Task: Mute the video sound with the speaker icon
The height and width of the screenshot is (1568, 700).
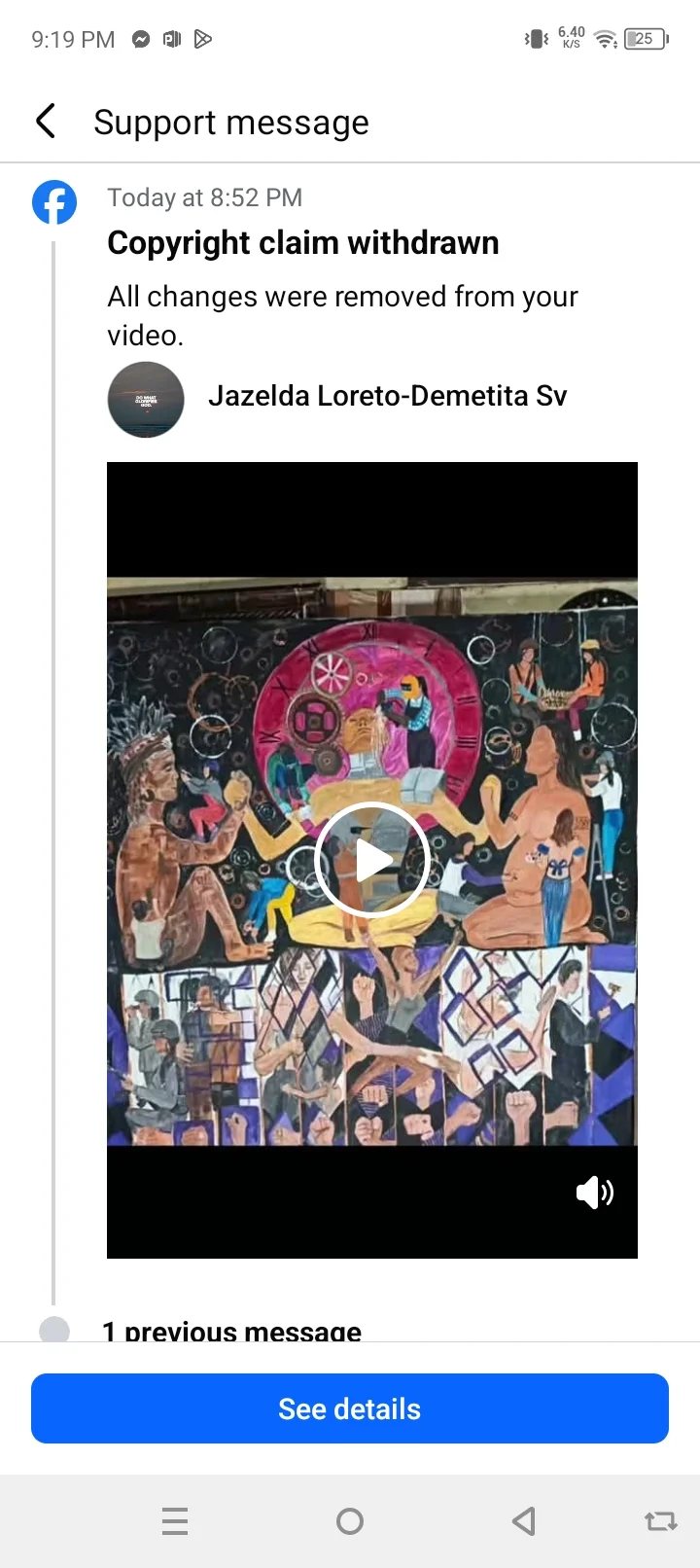Action: click(x=594, y=1193)
